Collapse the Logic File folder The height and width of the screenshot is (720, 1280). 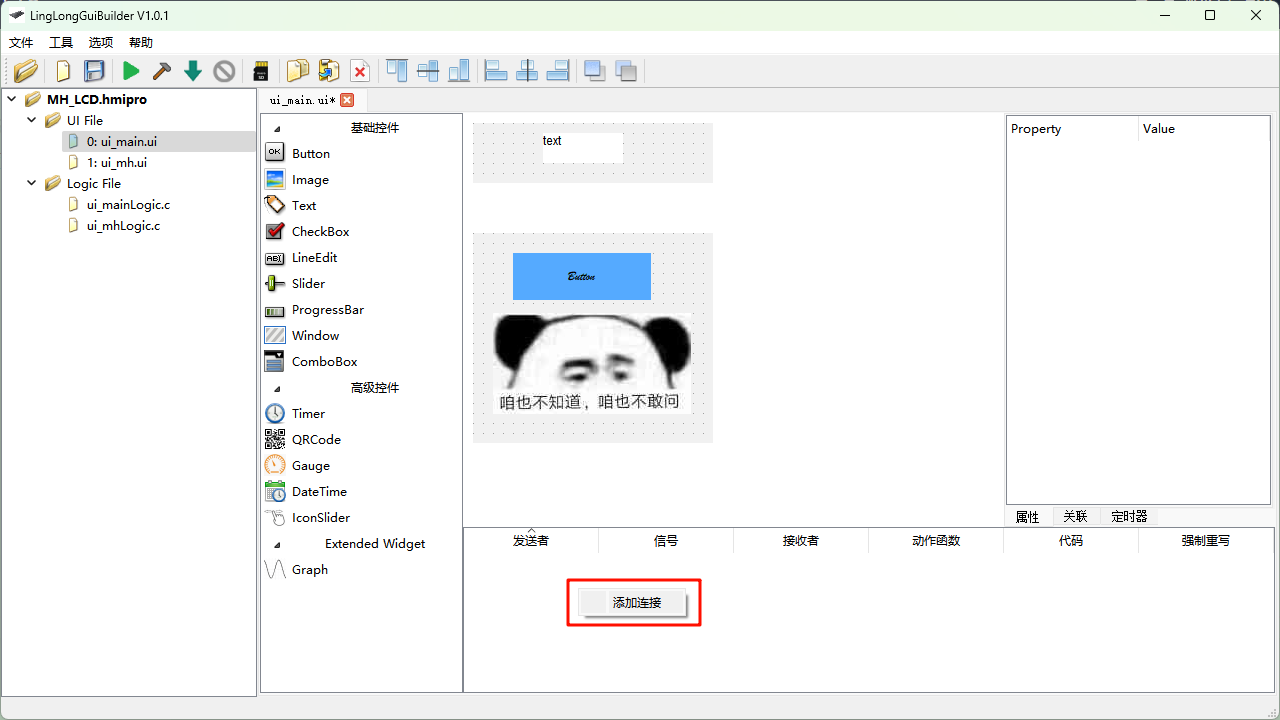31,184
